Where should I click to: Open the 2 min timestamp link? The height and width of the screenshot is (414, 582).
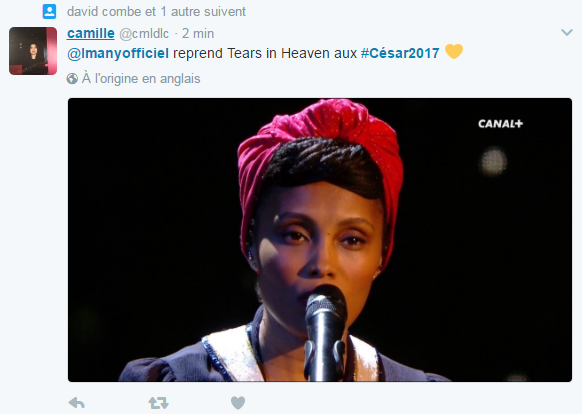coord(198,34)
